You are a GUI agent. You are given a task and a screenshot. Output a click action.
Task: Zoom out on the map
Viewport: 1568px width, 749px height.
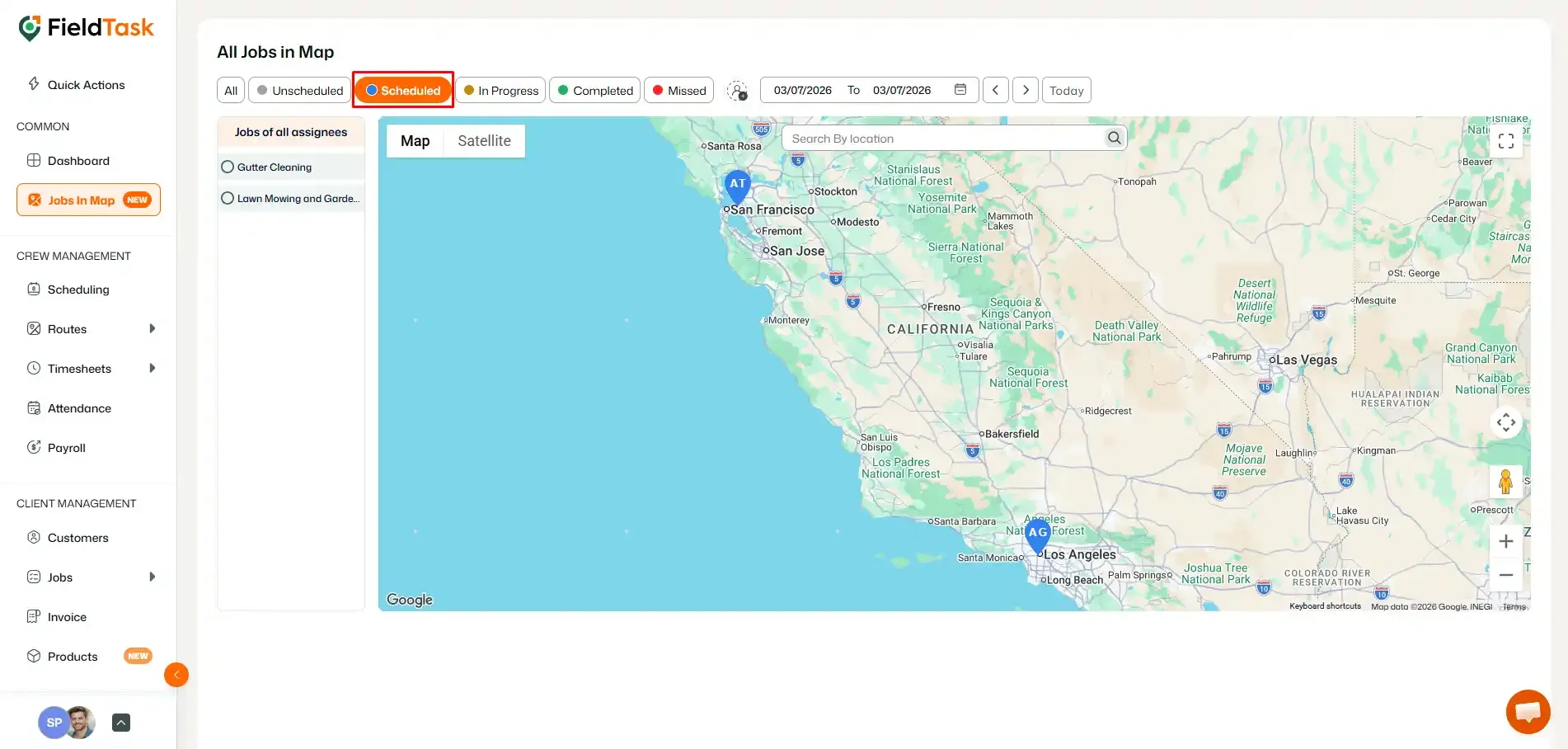point(1506,575)
